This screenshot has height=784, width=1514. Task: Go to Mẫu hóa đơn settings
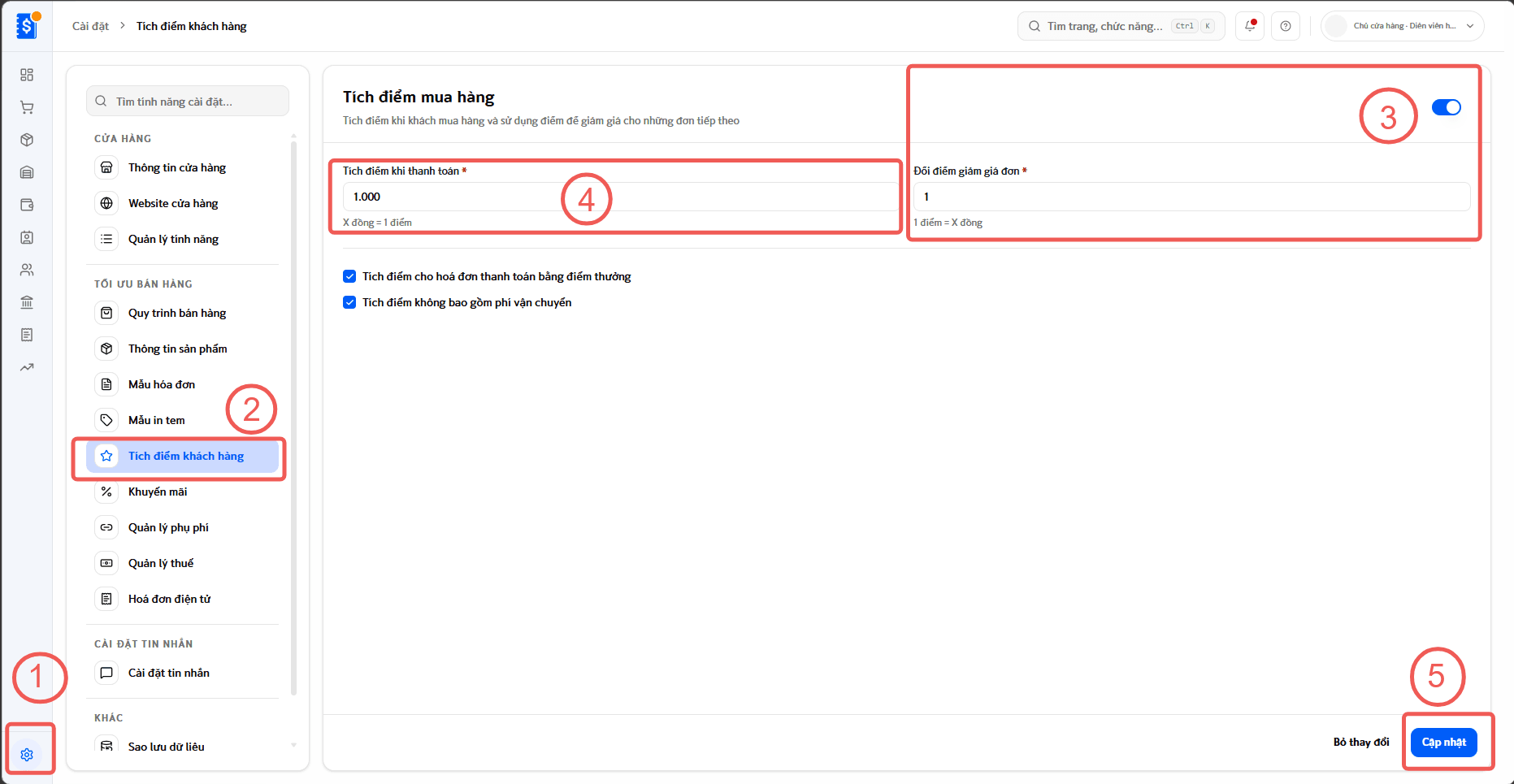click(x=183, y=384)
